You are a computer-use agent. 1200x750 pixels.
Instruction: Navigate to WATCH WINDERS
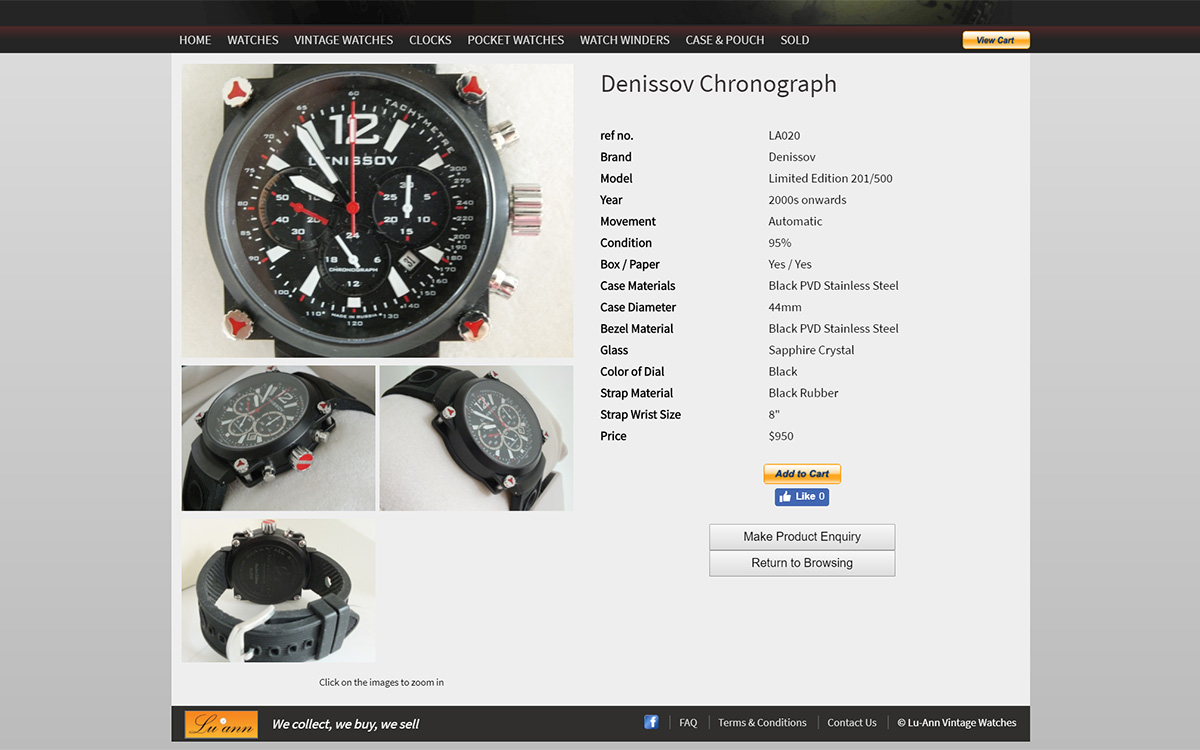pyautogui.click(x=625, y=40)
